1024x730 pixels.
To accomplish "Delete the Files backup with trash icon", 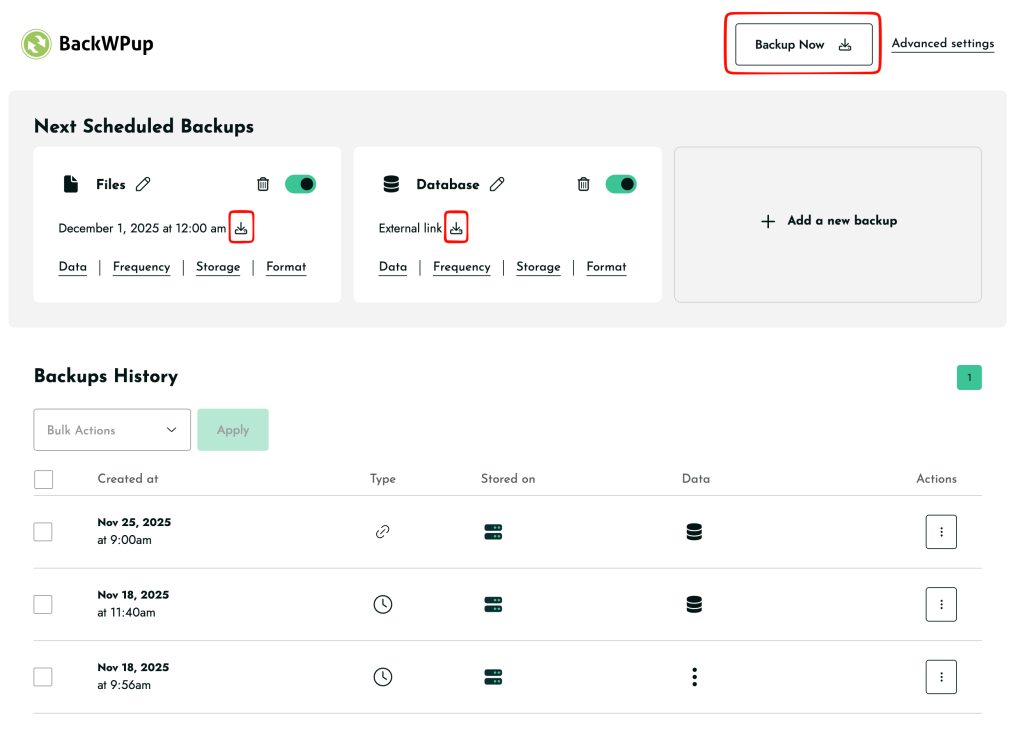I will [x=263, y=184].
